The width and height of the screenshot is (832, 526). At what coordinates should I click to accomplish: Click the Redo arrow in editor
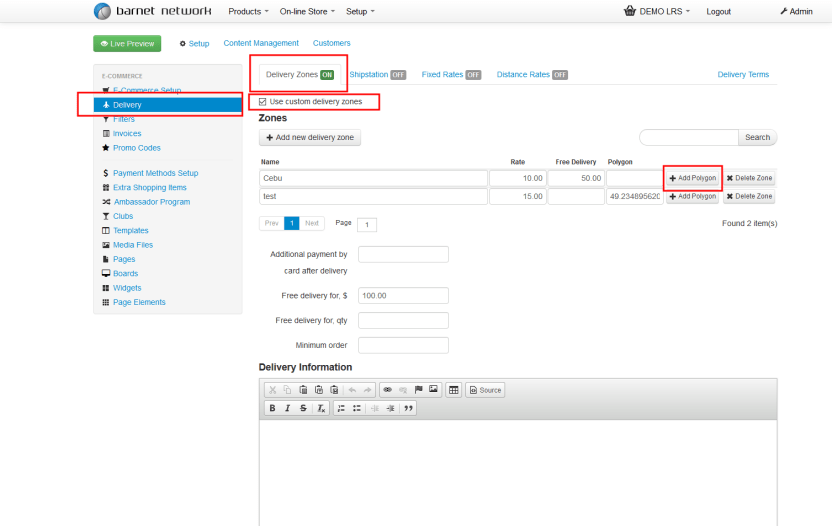[x=367, y=390]
